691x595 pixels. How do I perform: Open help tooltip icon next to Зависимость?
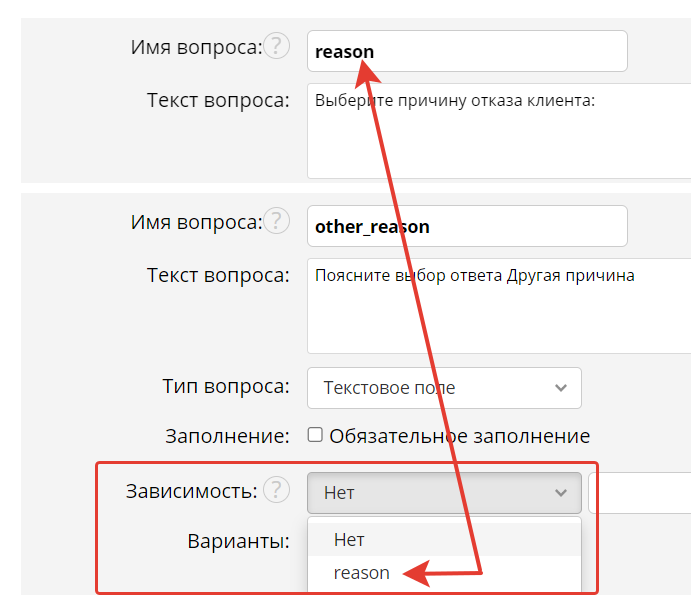[276, 491]
